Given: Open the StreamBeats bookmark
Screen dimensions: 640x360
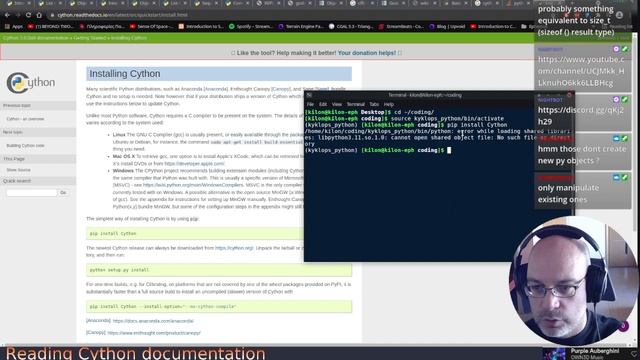Looking at the screenshot, I should pos(401,27).
